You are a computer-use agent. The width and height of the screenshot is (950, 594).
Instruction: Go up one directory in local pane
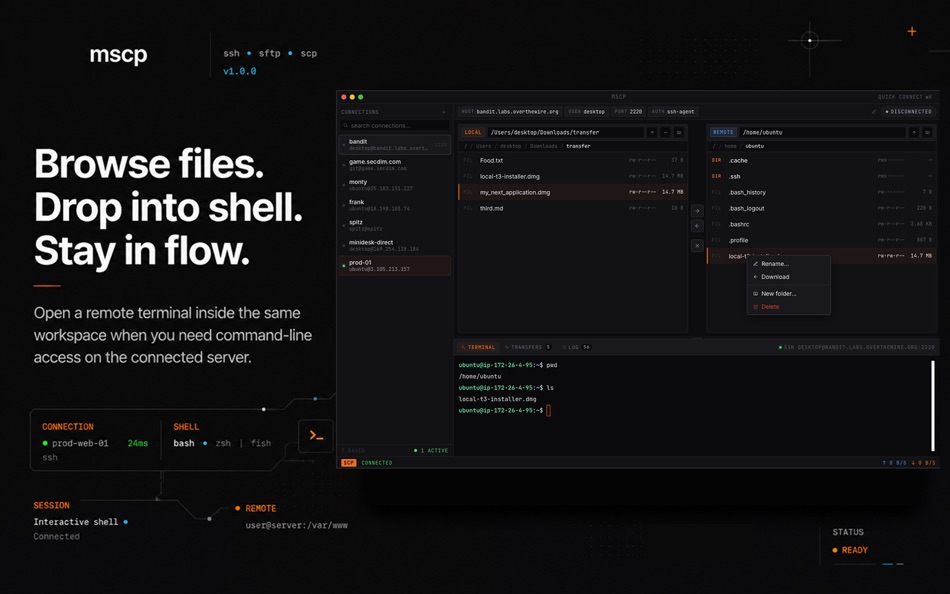tap(652, 132)
